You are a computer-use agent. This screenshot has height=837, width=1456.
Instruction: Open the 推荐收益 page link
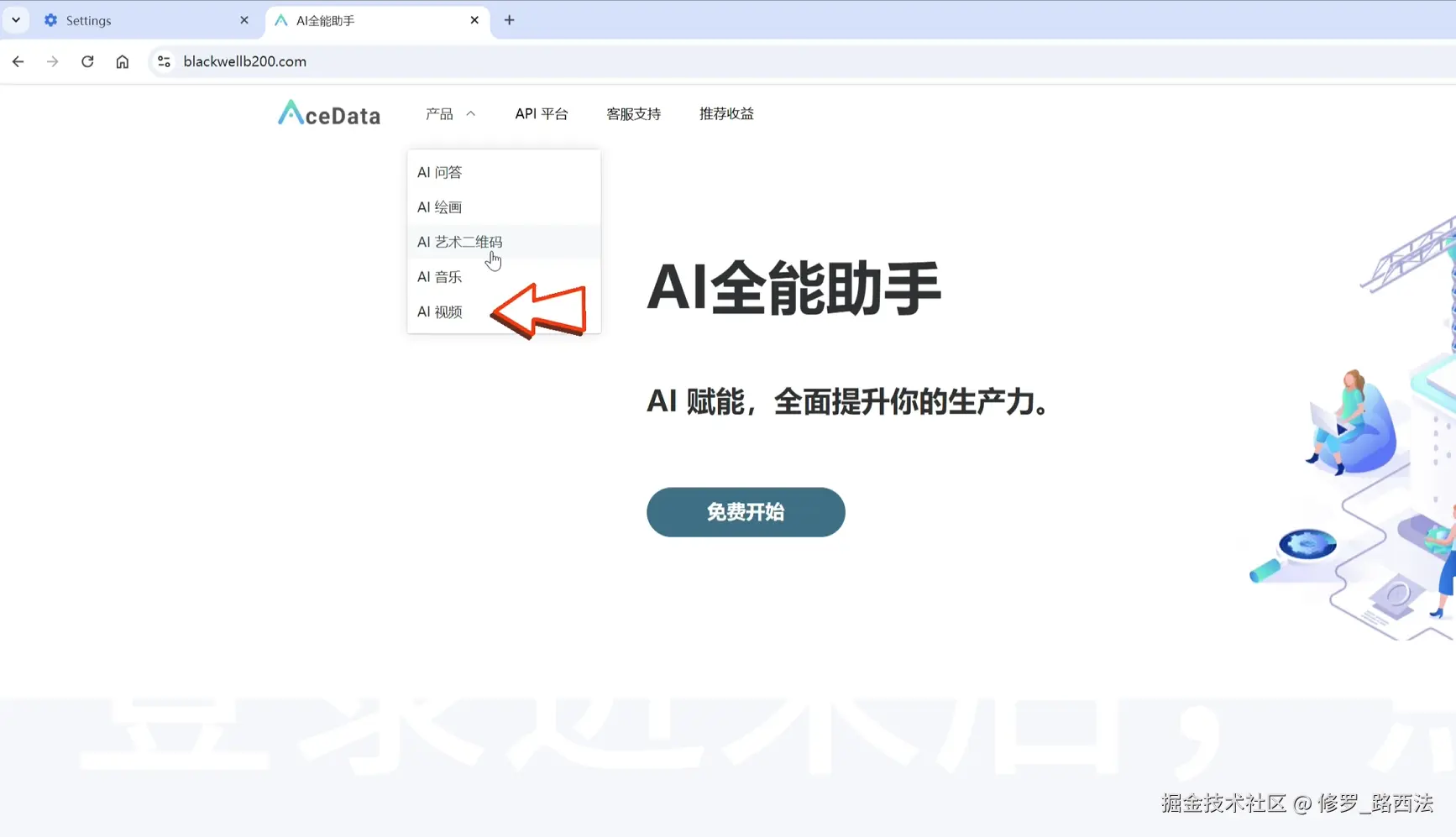(x=726, y=113)
